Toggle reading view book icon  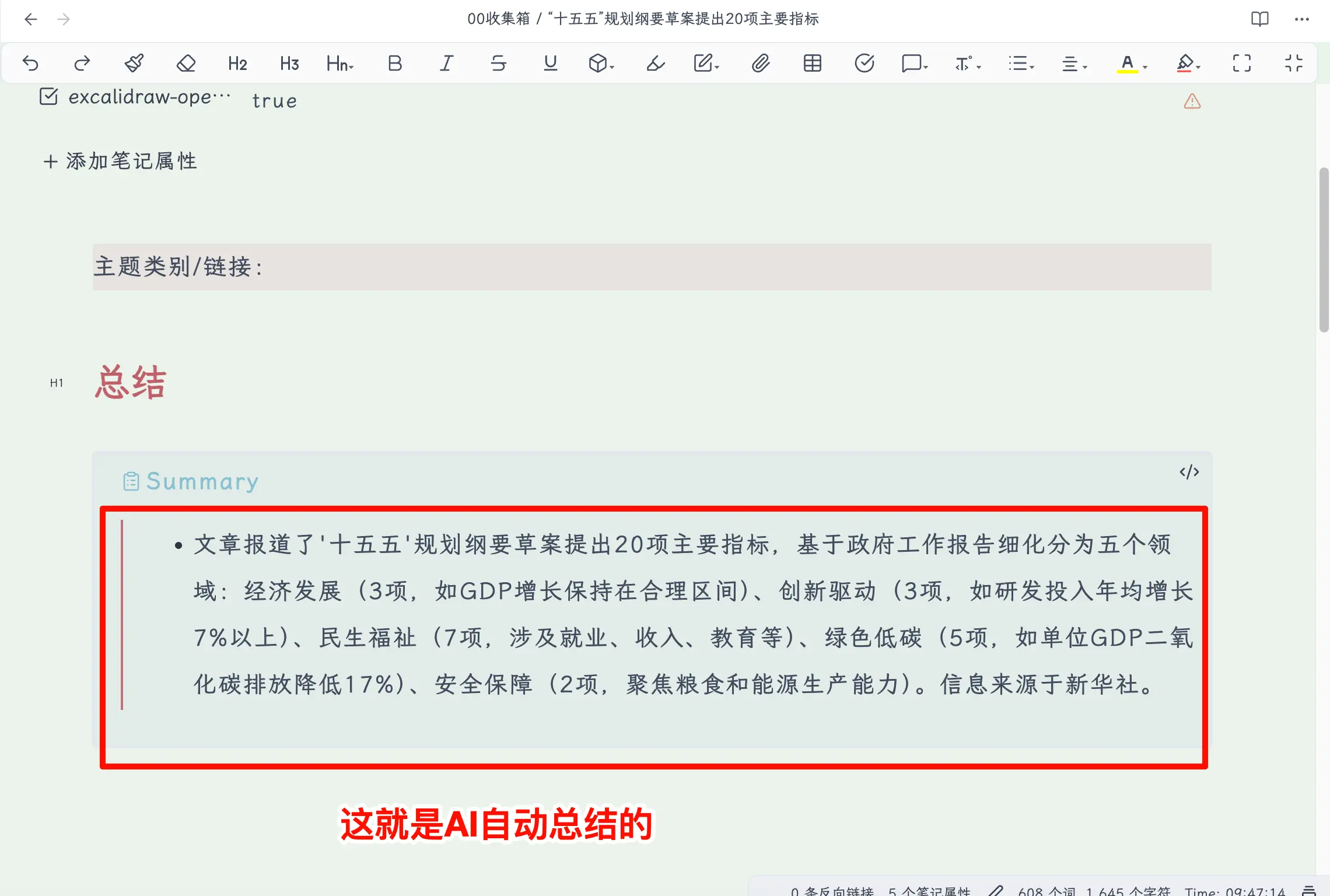(1259, 19)
